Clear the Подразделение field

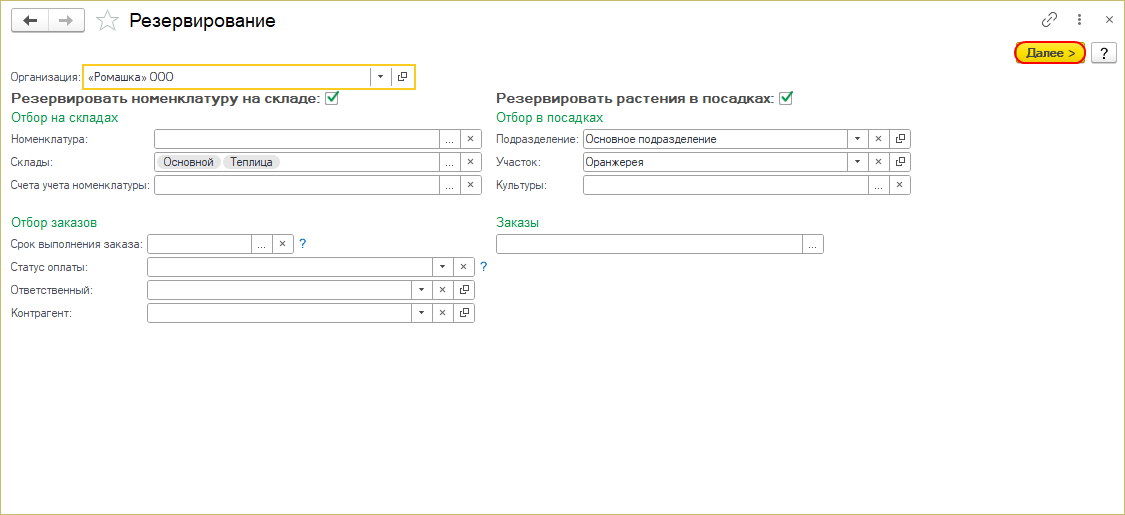879,139
